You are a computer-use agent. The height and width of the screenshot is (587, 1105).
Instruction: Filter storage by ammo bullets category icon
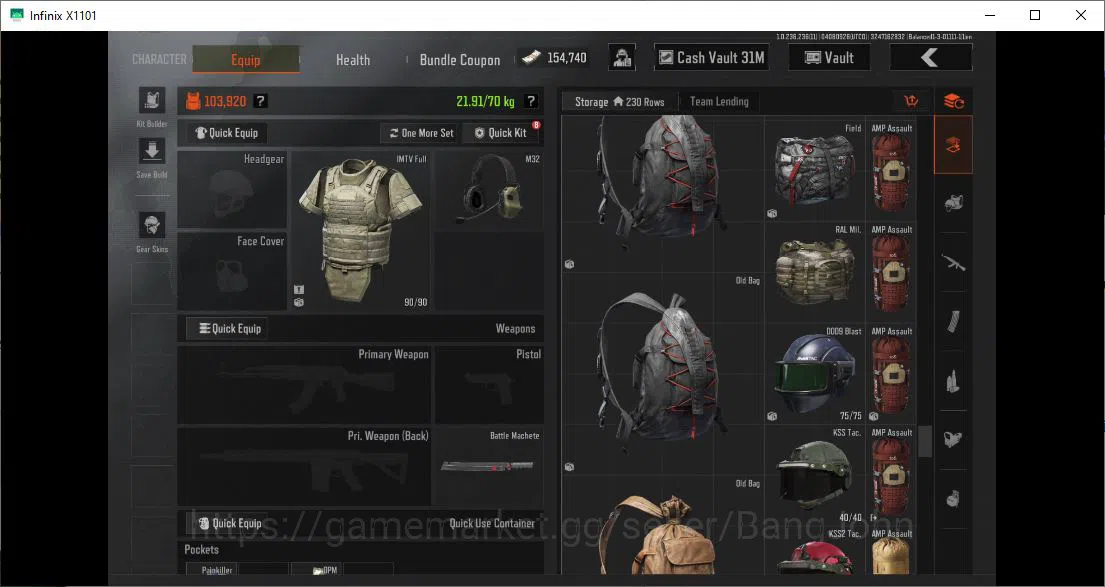[x=953, y=381]
